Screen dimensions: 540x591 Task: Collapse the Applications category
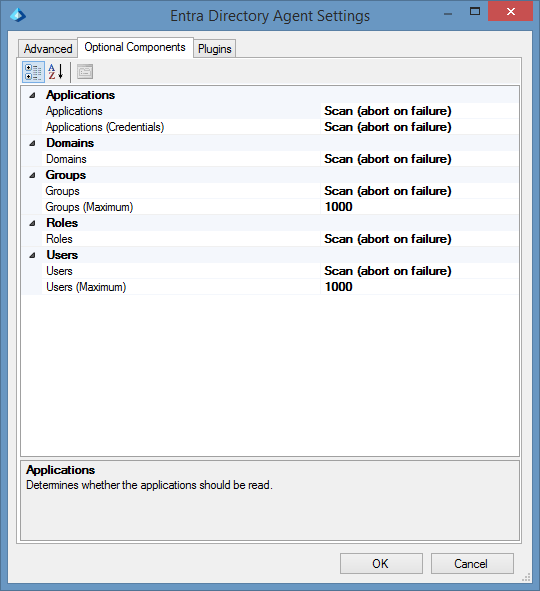pyautogui.click(x=32, y=95)
